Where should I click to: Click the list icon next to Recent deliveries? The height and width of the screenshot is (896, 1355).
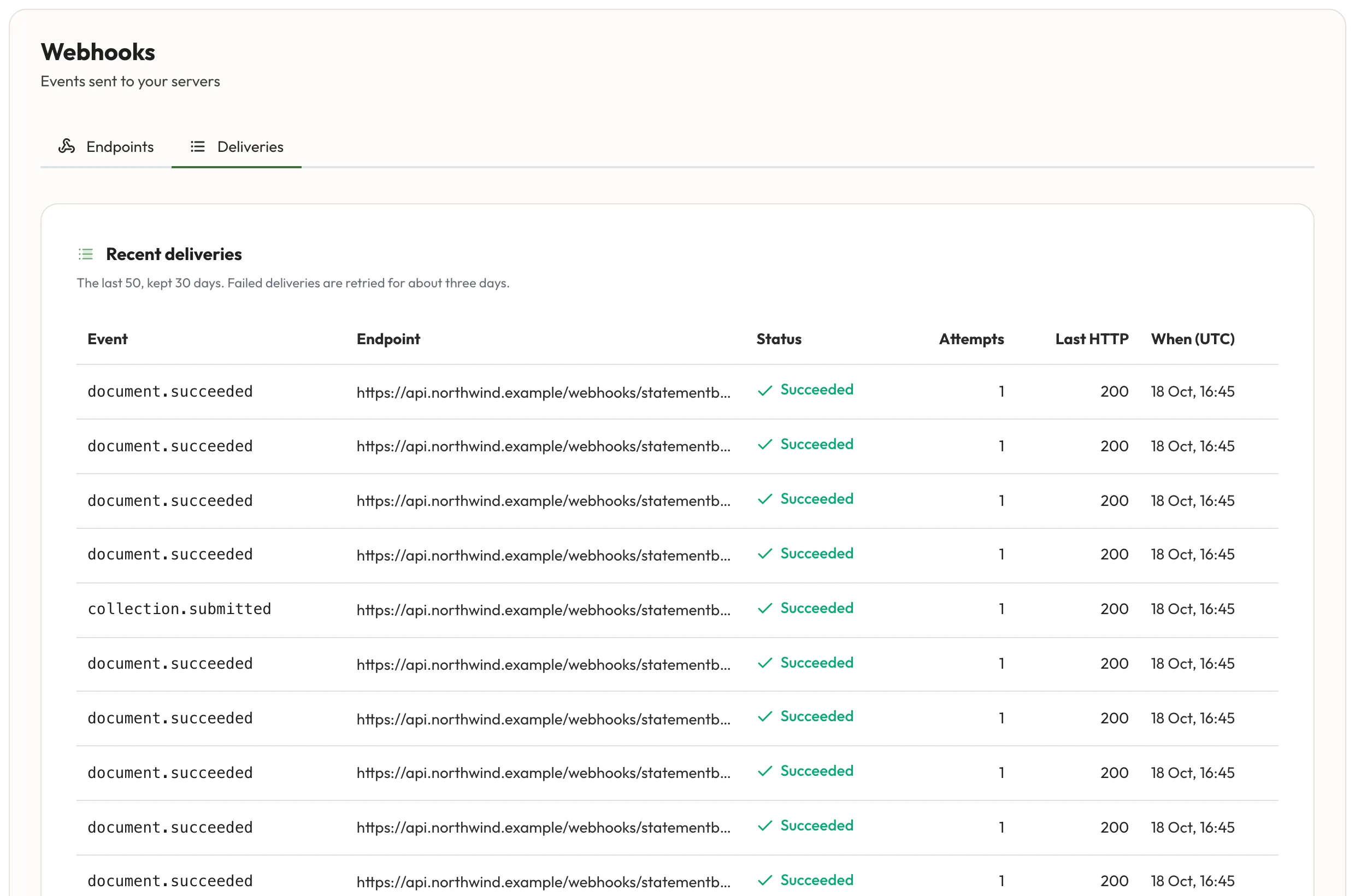click(86, 254)
